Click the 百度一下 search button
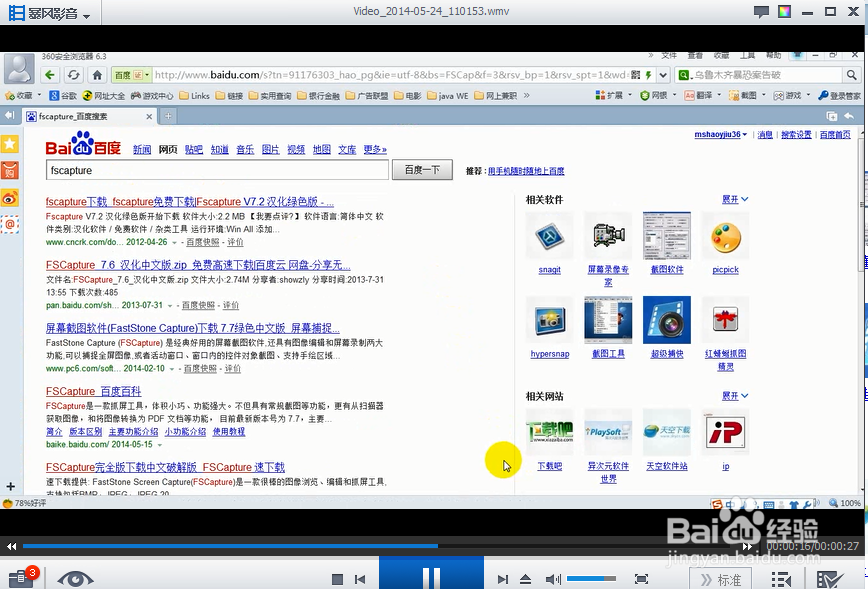 (422, 170)
